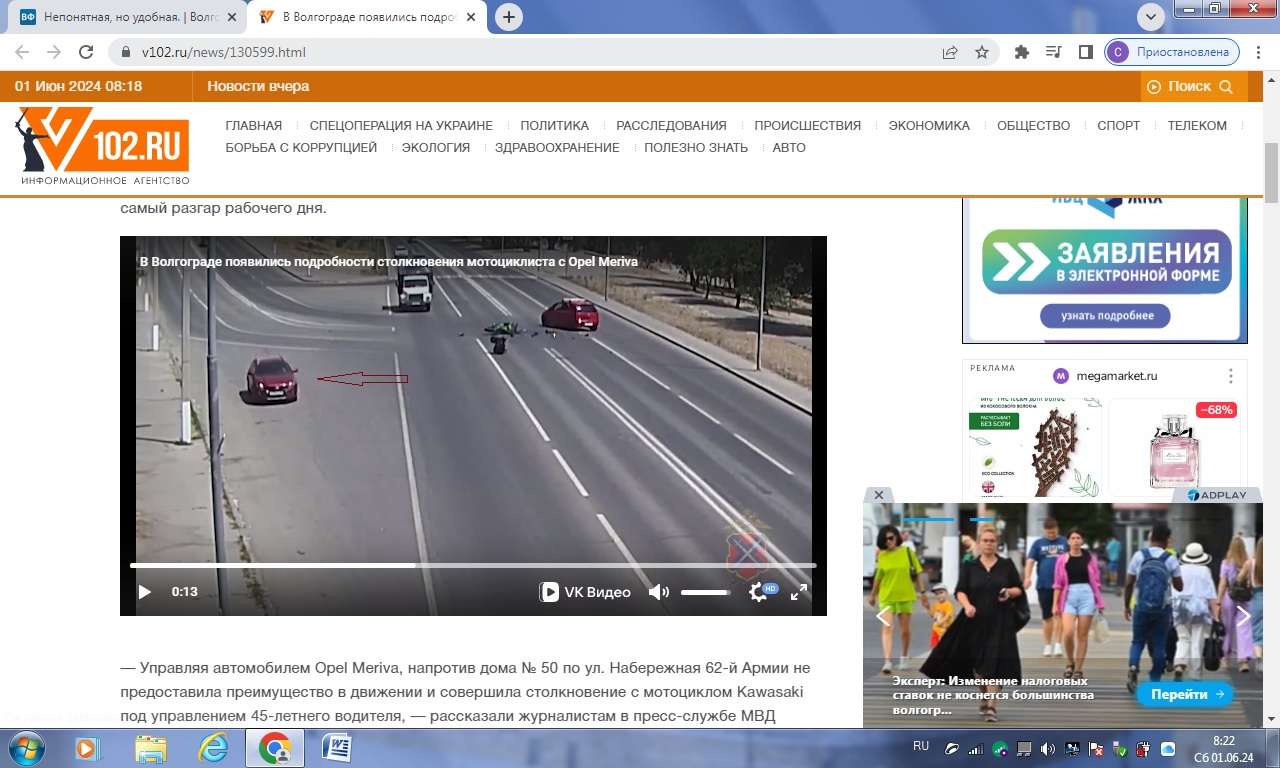Open the ПРОИСШЕСТВИЯ menu section
The height and width of the screenshot is (768, 1280).
point(807,125)
